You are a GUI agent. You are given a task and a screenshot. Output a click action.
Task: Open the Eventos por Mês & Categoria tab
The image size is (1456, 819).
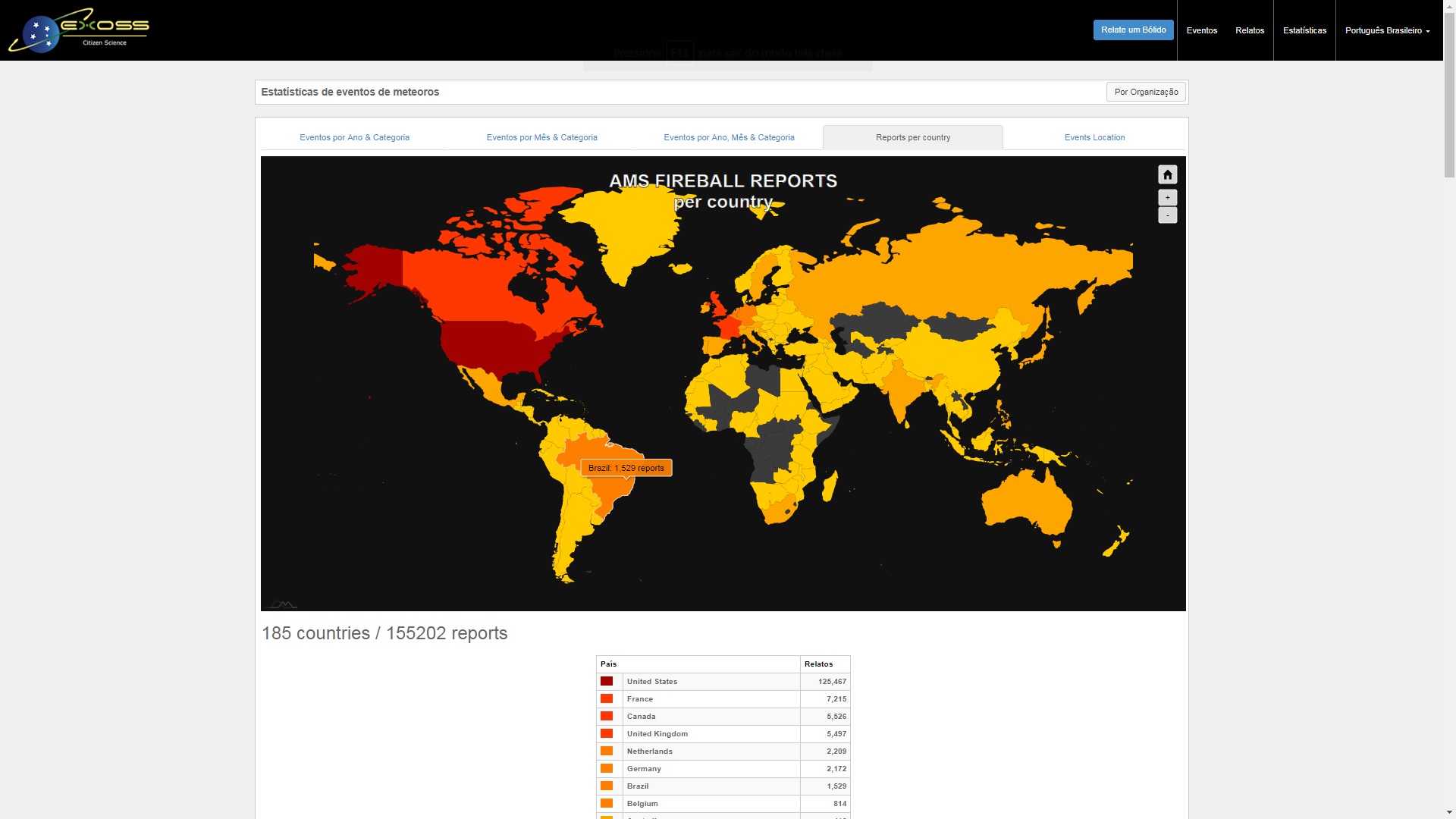(x=541, y=137)
